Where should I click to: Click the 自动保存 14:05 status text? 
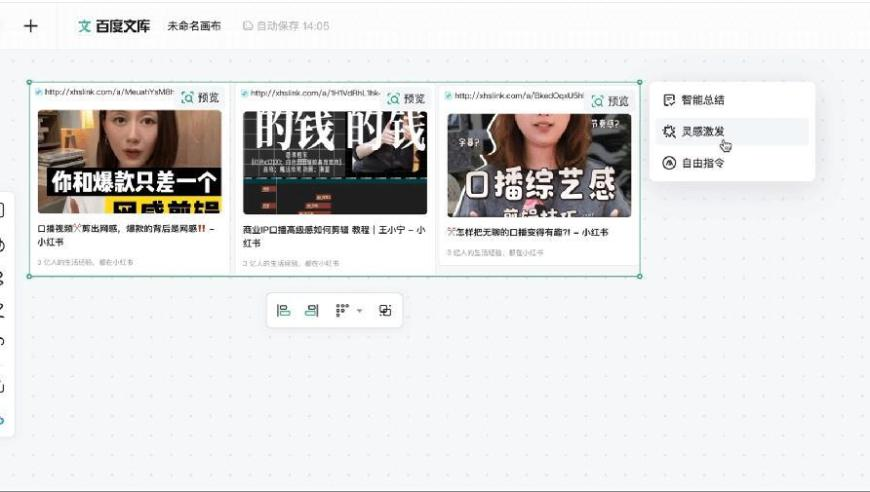click(286, 26)
